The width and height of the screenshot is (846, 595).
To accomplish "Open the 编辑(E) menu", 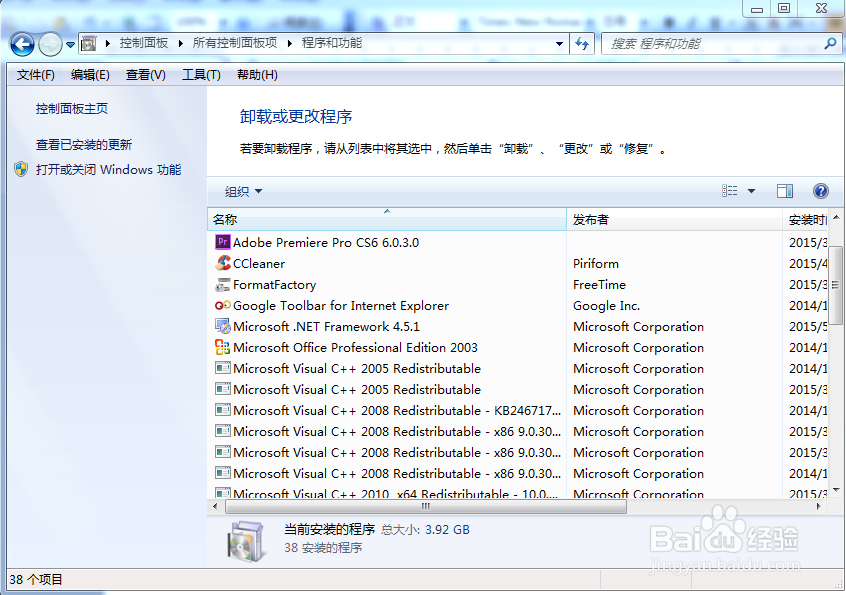I will coord(90,75).
